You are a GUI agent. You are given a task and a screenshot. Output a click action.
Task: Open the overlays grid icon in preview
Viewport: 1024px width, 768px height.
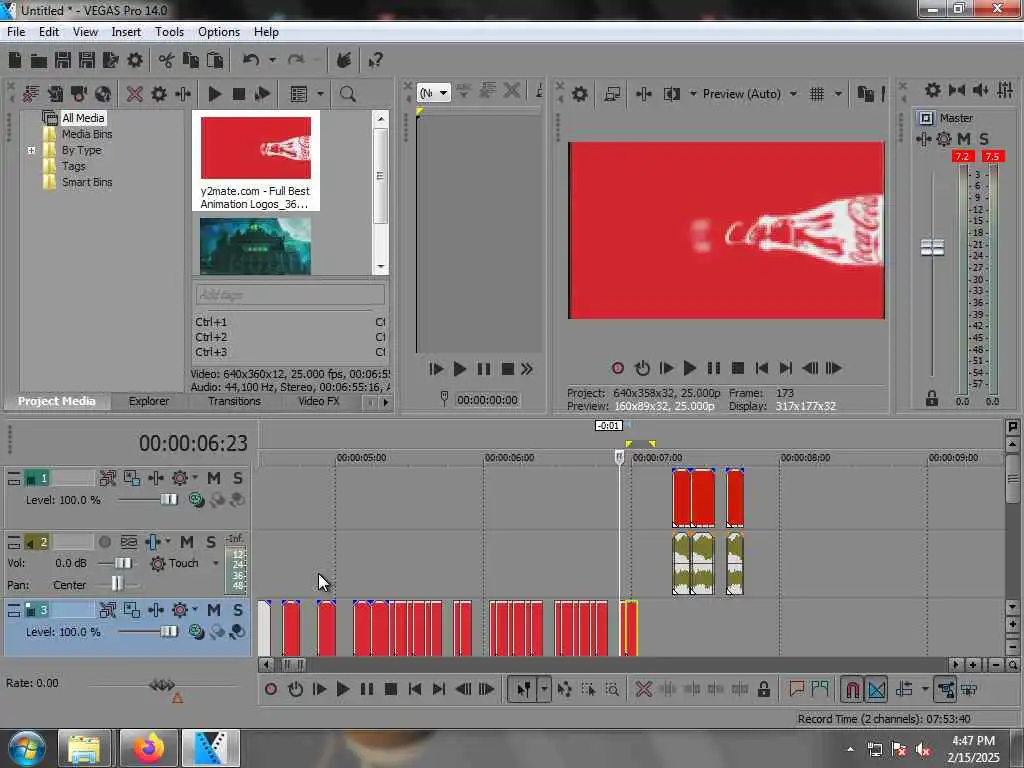click(x=816, y=94)
